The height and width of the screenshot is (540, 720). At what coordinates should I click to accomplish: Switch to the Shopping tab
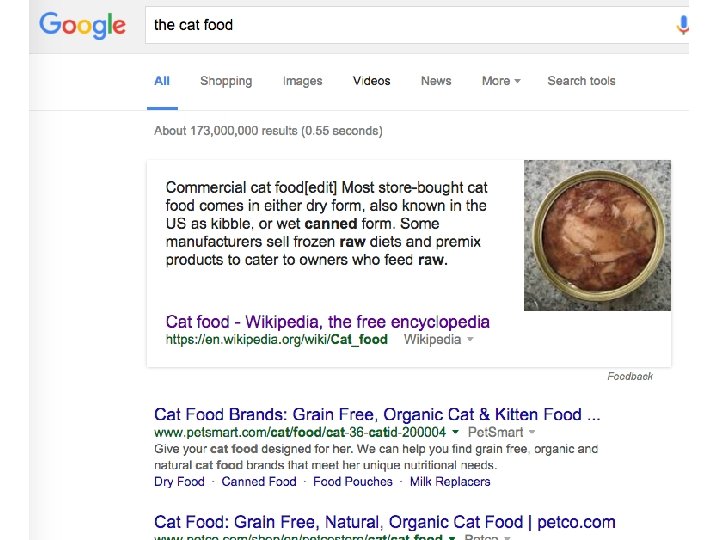coord(226,81)
